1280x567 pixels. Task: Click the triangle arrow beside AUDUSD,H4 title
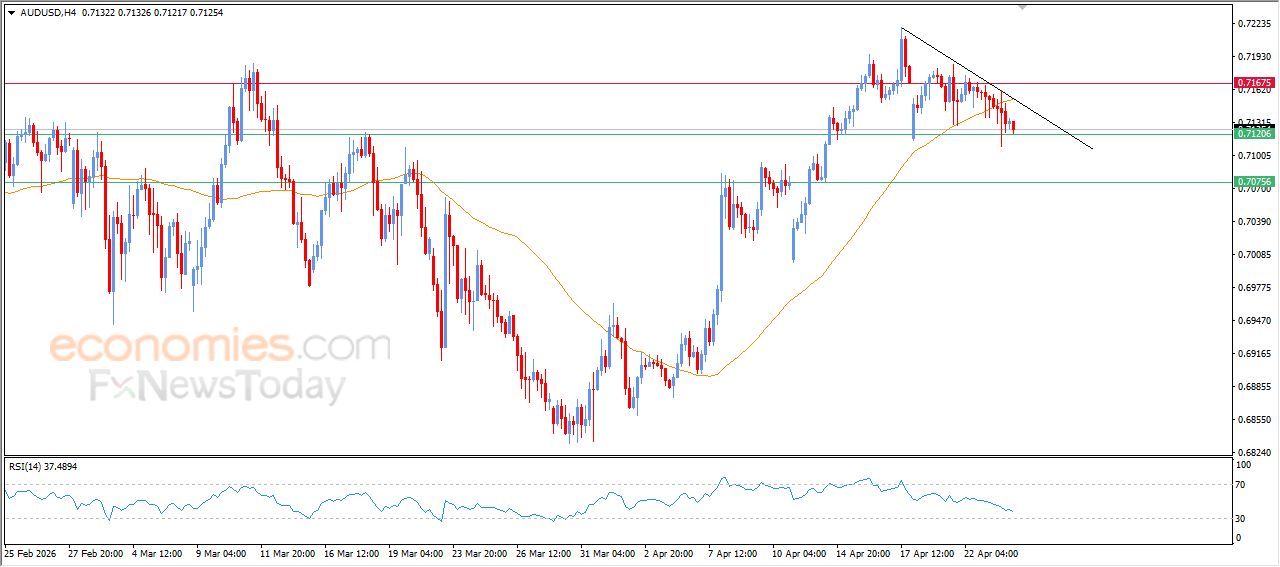(x=11, y=12)
